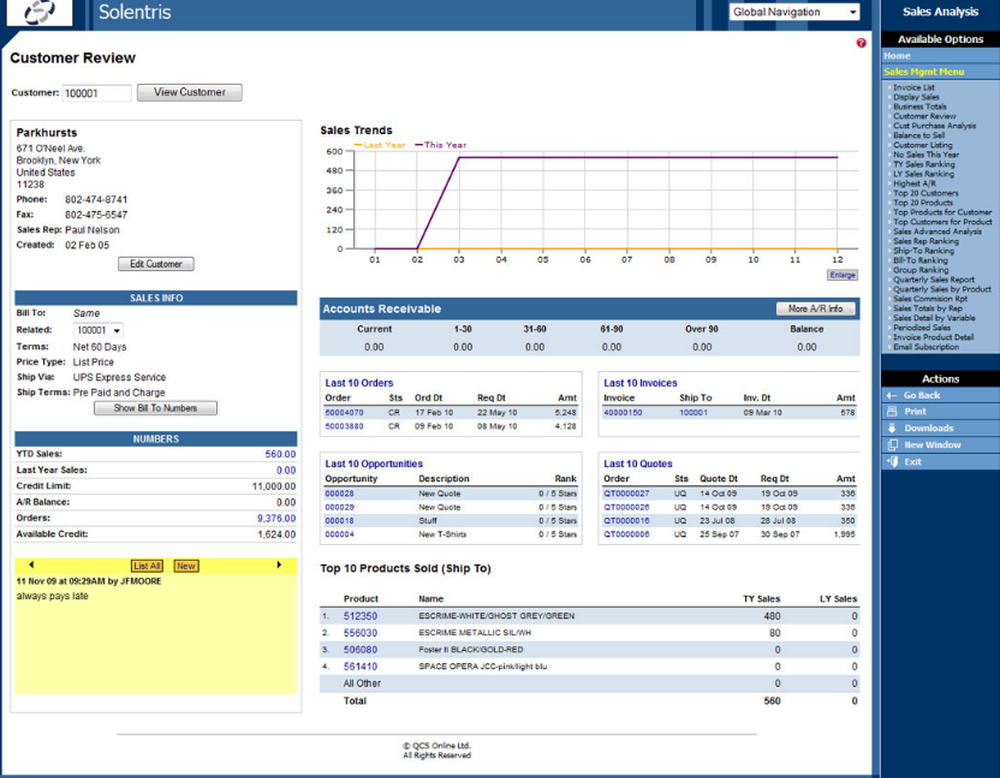Select the Exit door icon
Screen dimensions: 1000x778
coord(891,461)
